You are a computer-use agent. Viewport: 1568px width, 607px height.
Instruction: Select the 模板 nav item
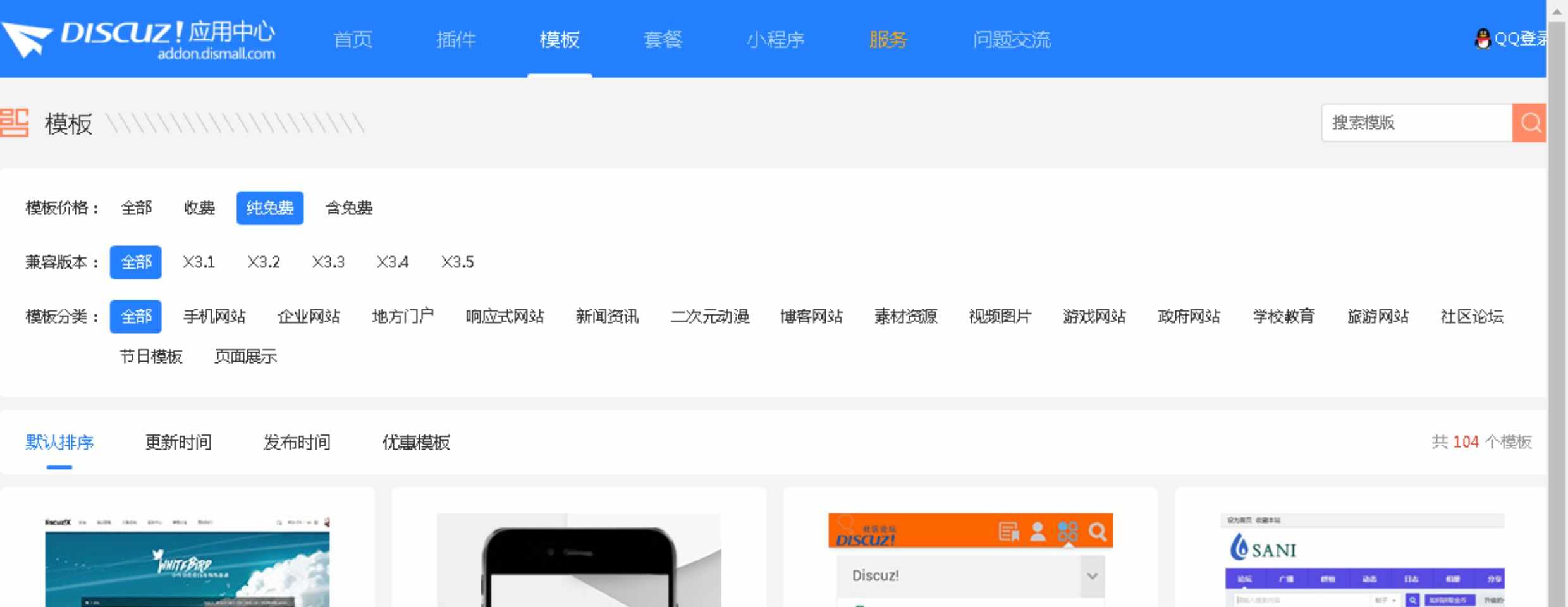point(560,39)
